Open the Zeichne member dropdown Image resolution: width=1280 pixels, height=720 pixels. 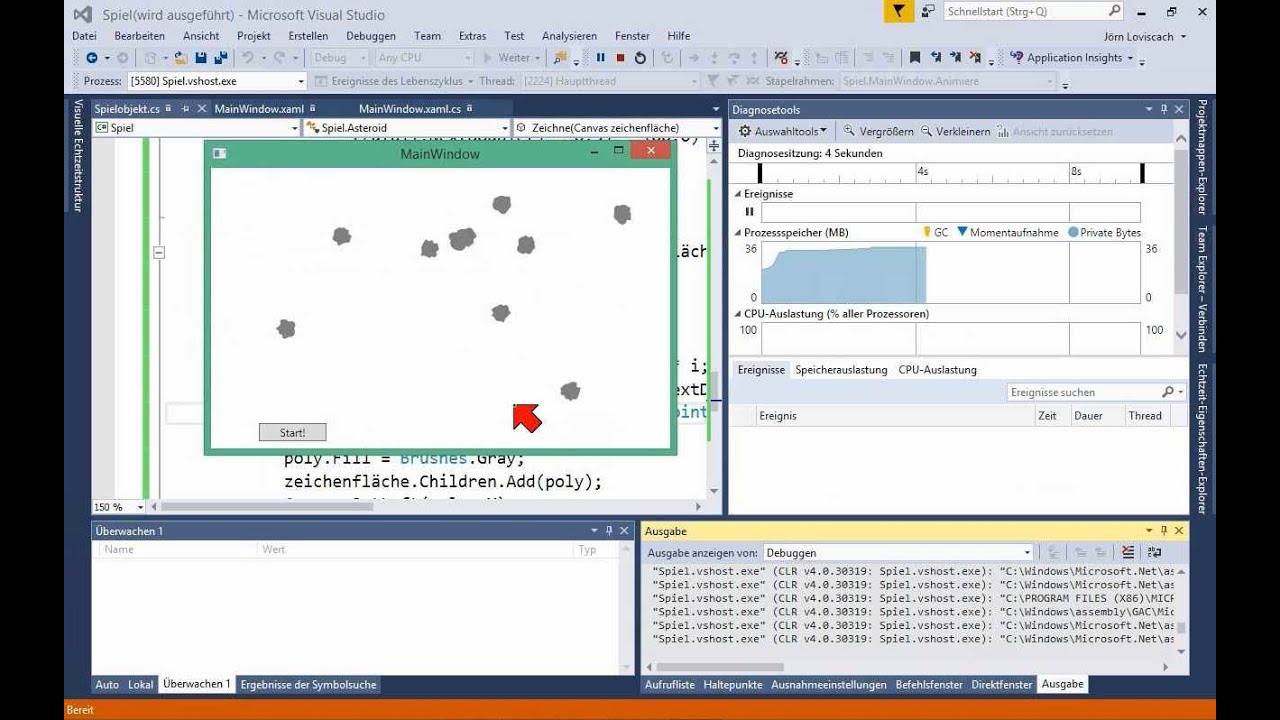617,128
